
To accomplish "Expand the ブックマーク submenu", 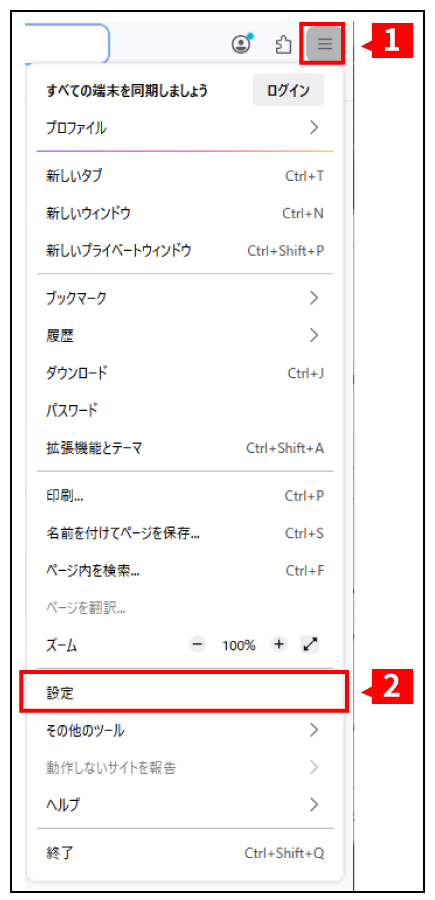I will [185, 298].
